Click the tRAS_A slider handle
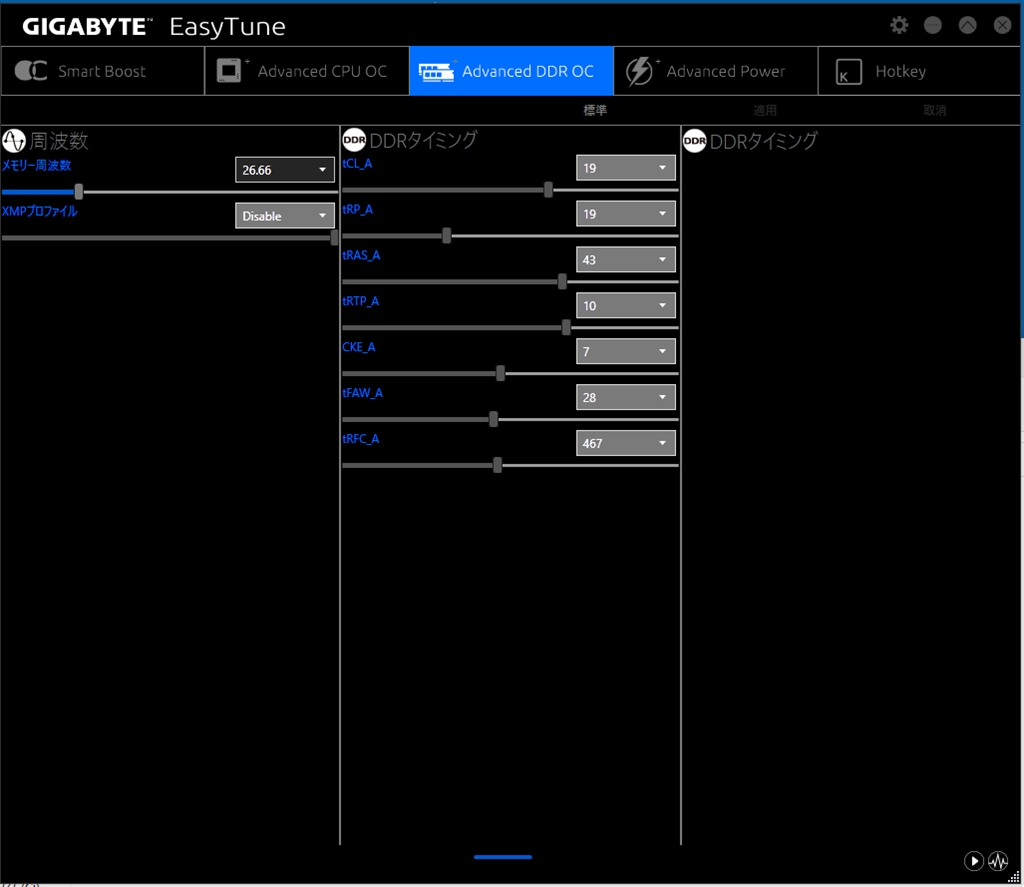This screenshot has height=887, width=1024. [x=562, y=282]
